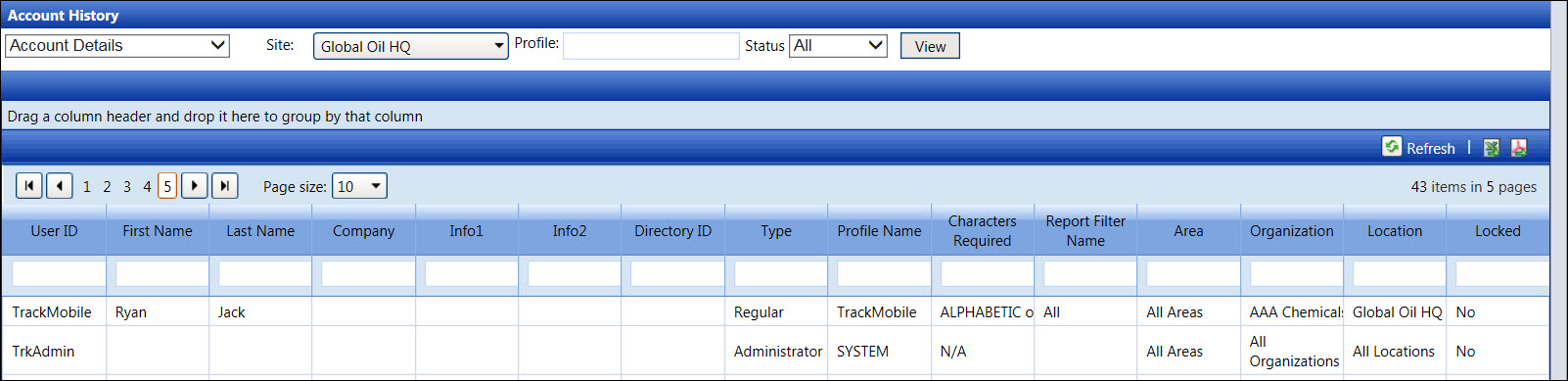Open the Account Details dropdown

pos(117,45)
